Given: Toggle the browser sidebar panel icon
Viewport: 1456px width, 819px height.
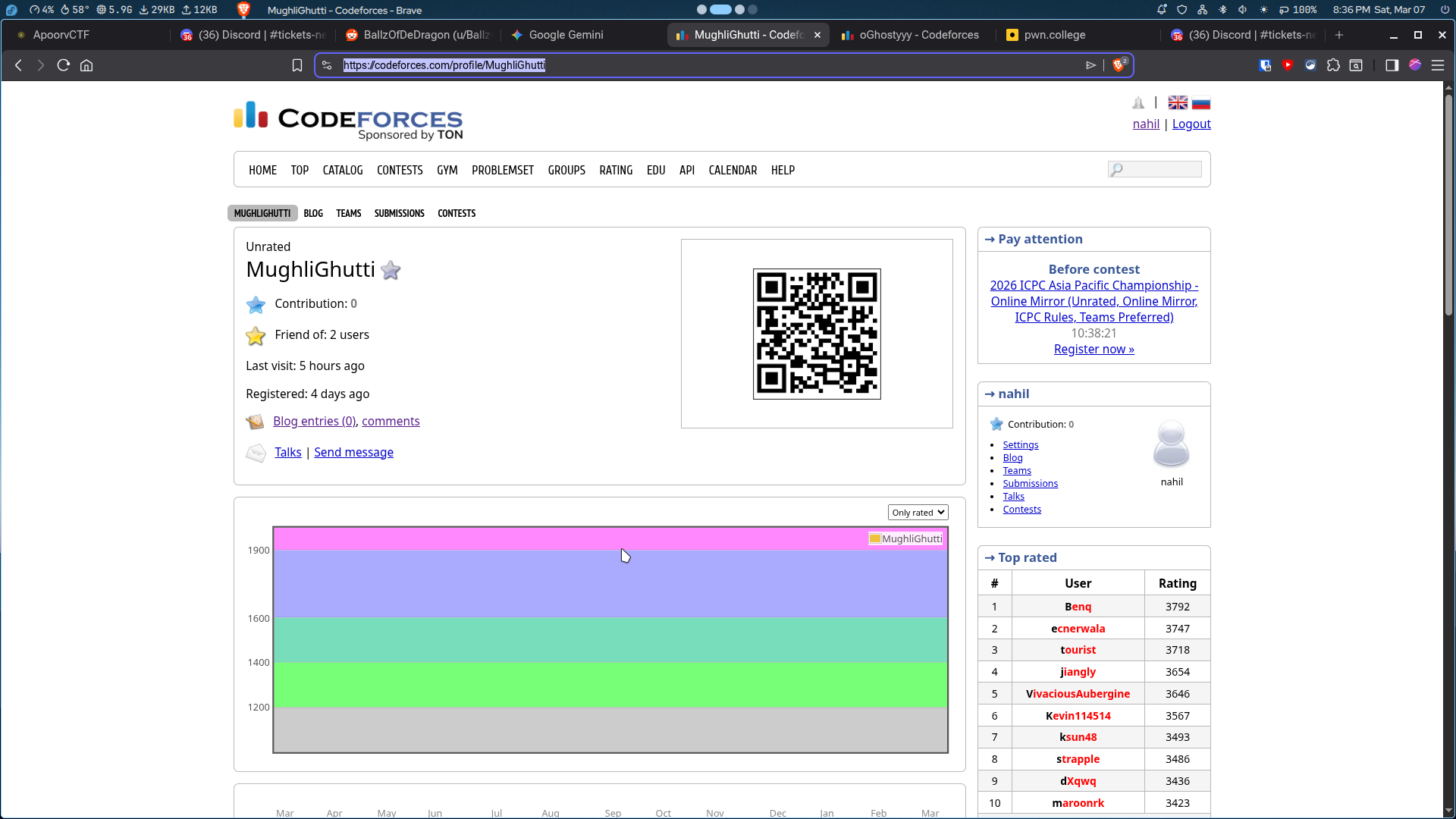Looking at the screenshot, I should pos(1392,65).
